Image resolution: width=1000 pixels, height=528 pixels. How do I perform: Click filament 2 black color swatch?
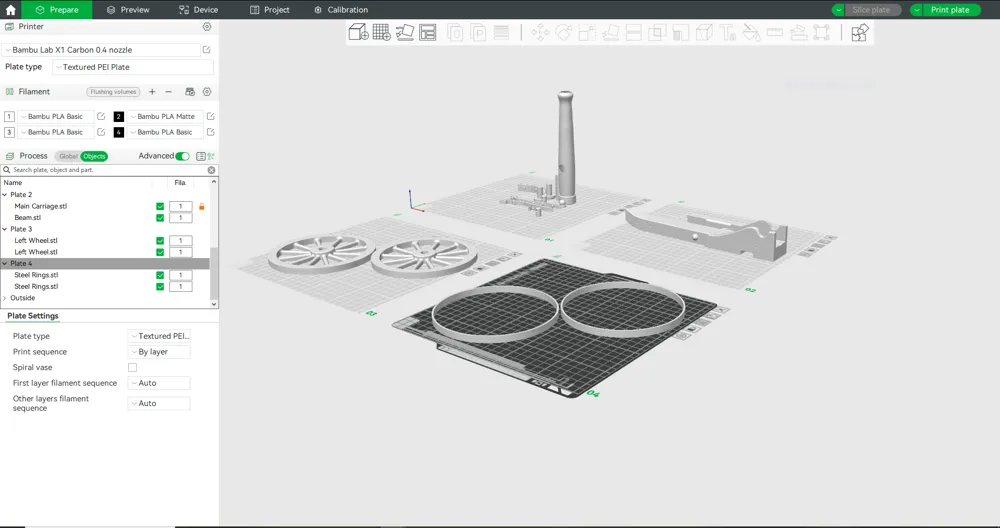[x=119, y=117]
